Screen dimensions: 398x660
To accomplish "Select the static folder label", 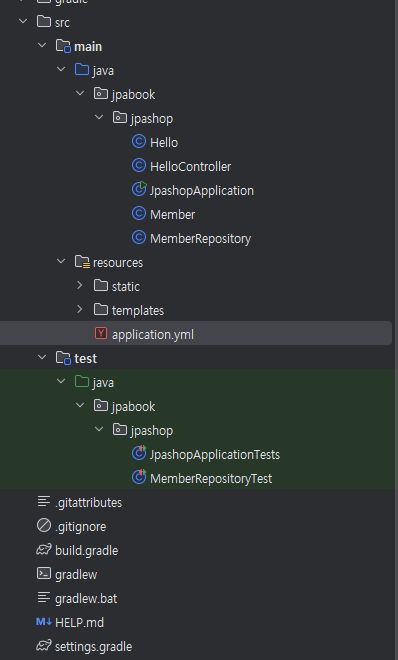I will (x=126, y=287).
